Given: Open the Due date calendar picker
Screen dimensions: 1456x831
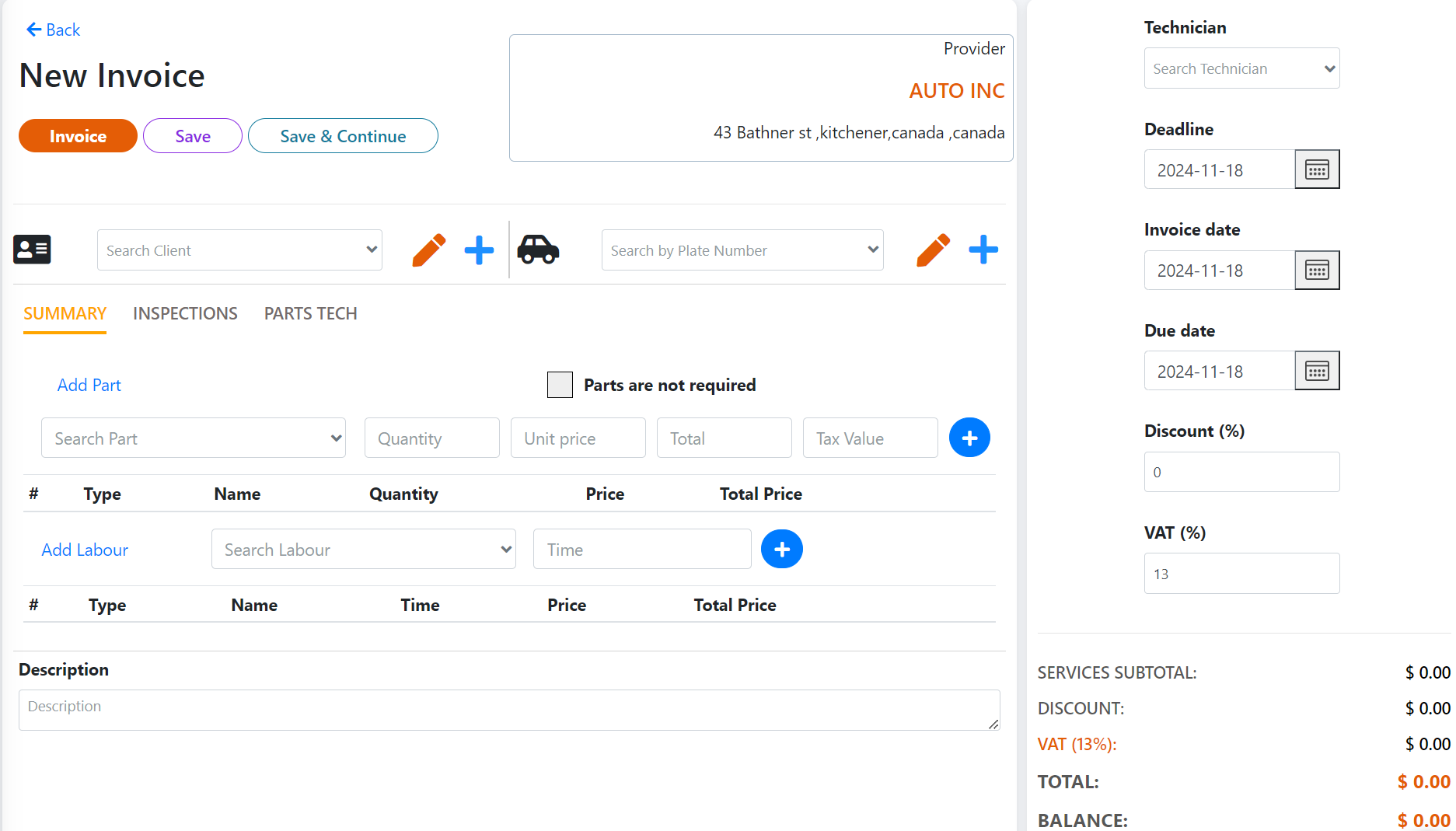Looking at the screenshot, I should (x=1316, y=370).
